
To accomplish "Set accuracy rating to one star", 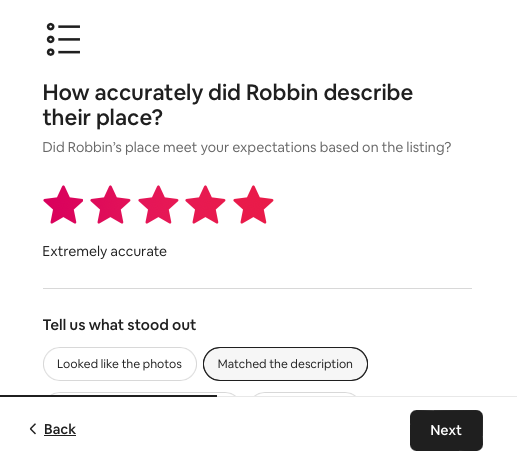I will tap(63, 205).
